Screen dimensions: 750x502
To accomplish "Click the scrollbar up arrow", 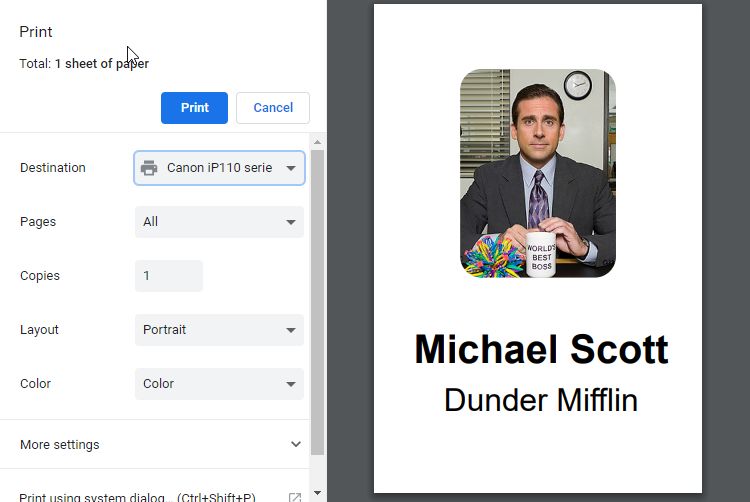I will pos(317,142).
